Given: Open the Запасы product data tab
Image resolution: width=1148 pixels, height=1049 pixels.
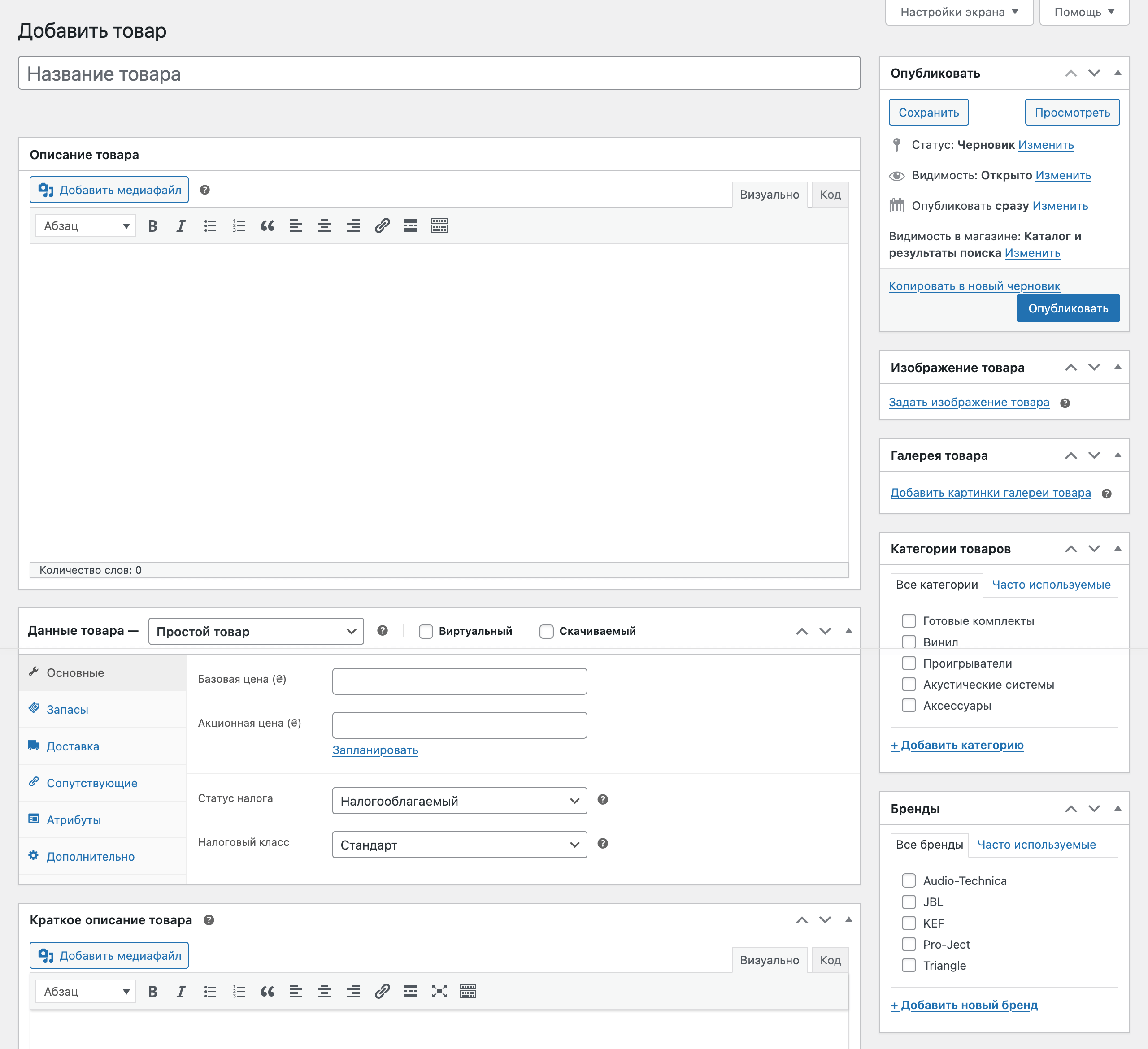Looking at the screenshot, I should (x=103, y=710).
